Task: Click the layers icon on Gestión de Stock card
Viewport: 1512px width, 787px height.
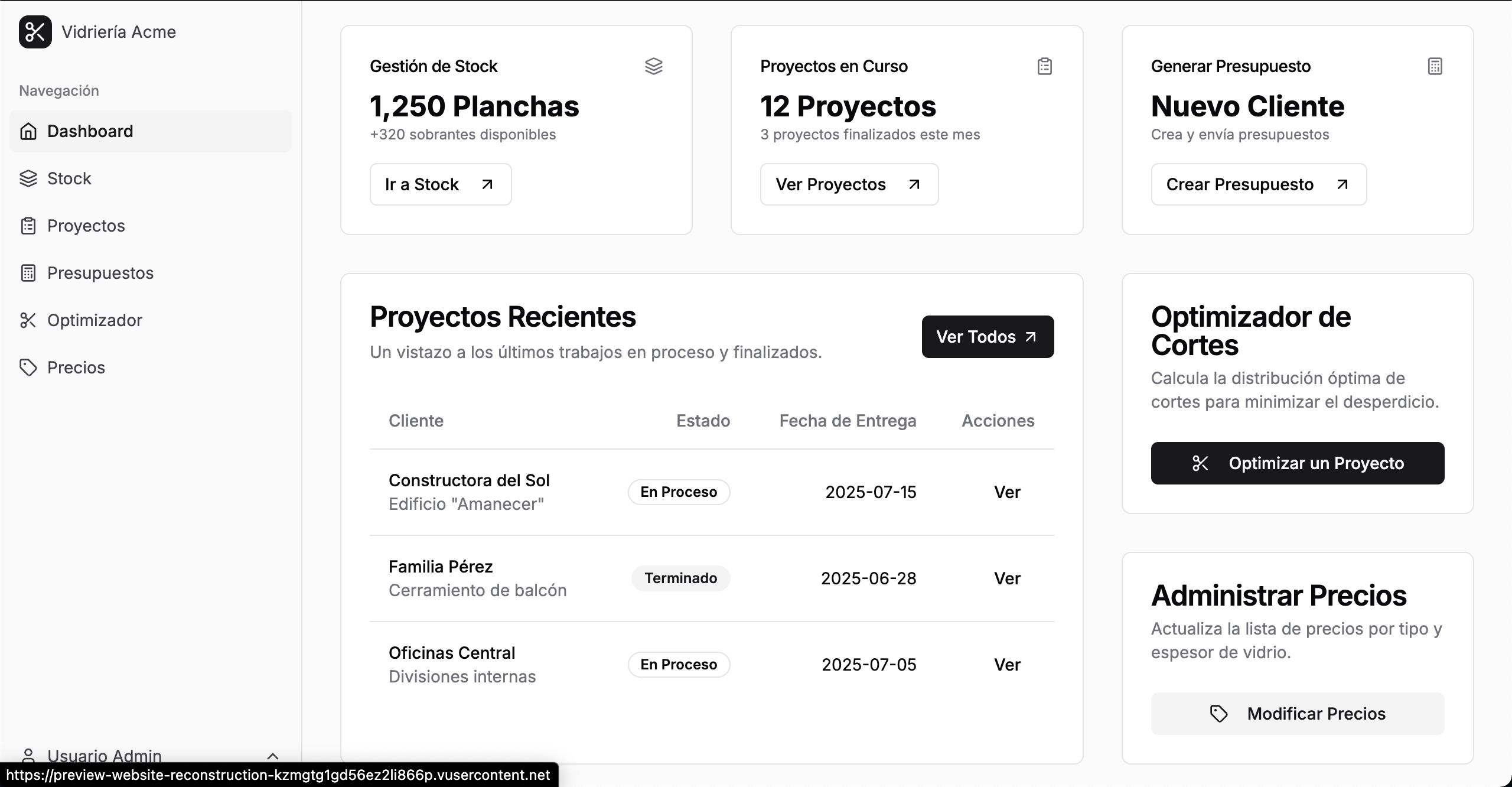Action: tap(653, 66)
